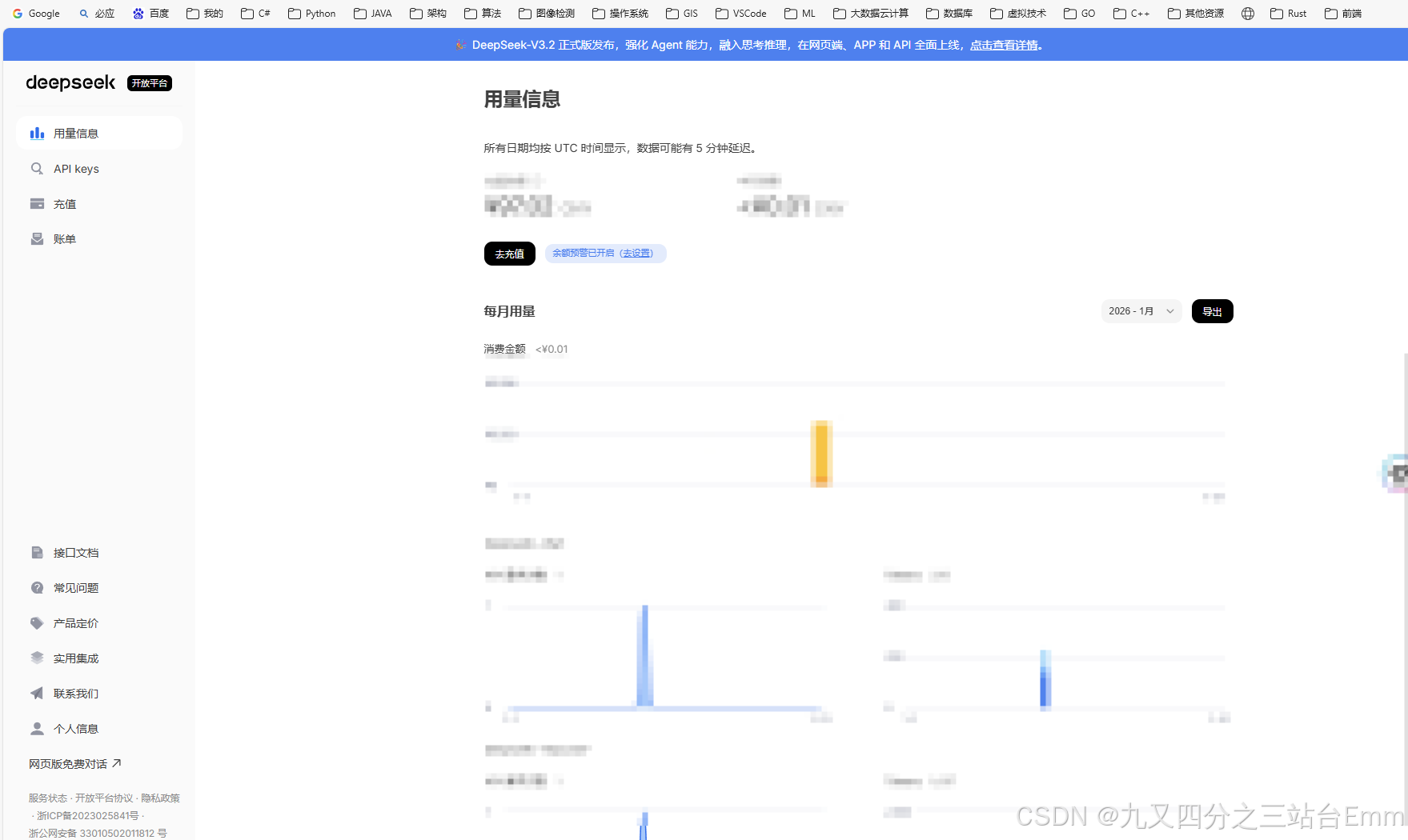Screen dimensions: 1408x840
Task: Open the 架构 bookmark folder
Action: pos(428,14)
